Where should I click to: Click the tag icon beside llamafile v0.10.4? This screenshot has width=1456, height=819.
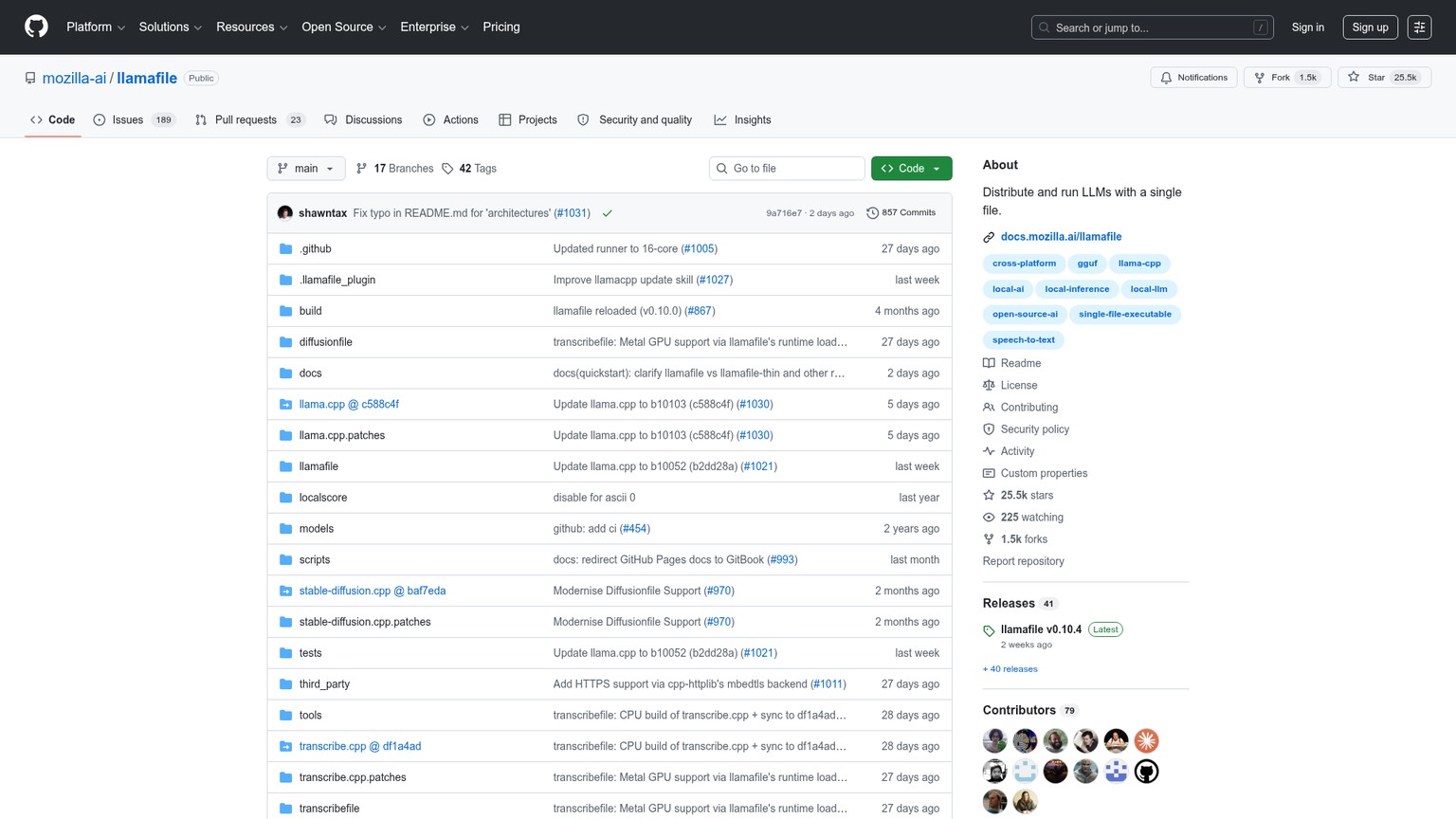989,630
